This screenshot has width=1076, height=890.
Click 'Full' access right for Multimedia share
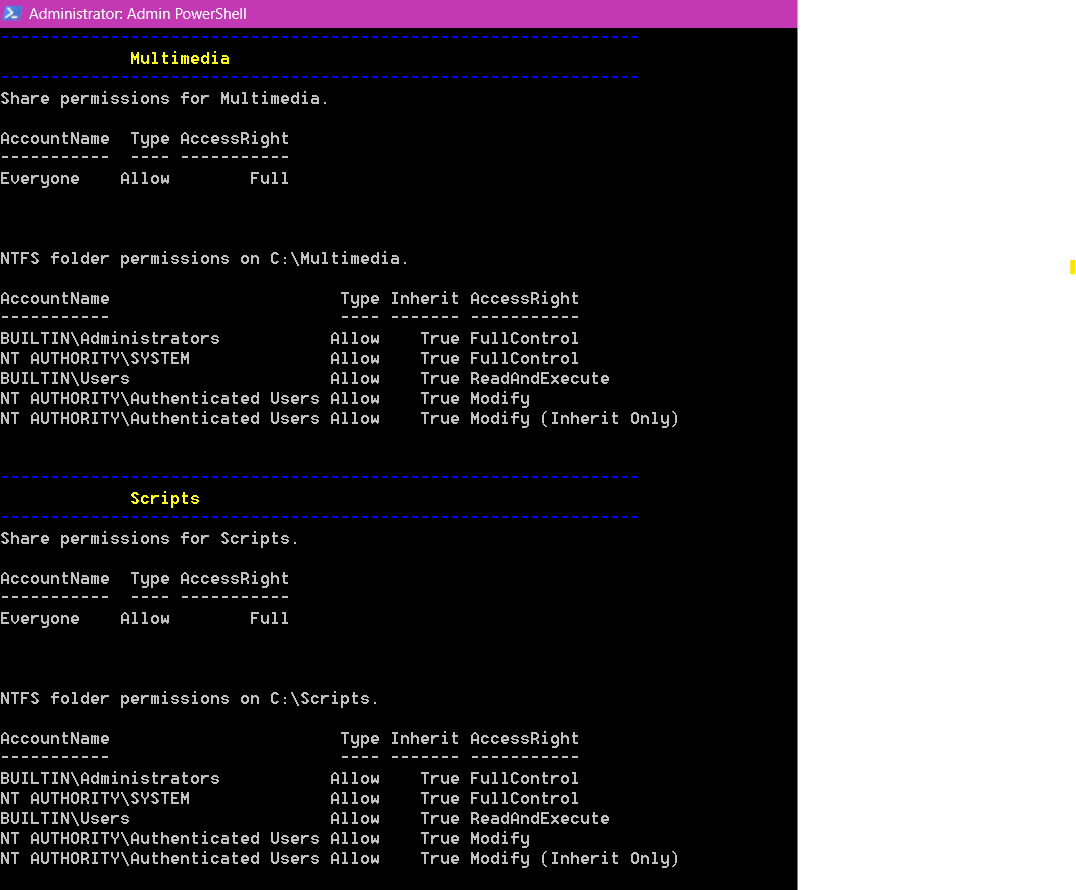(x=269, y=178)
